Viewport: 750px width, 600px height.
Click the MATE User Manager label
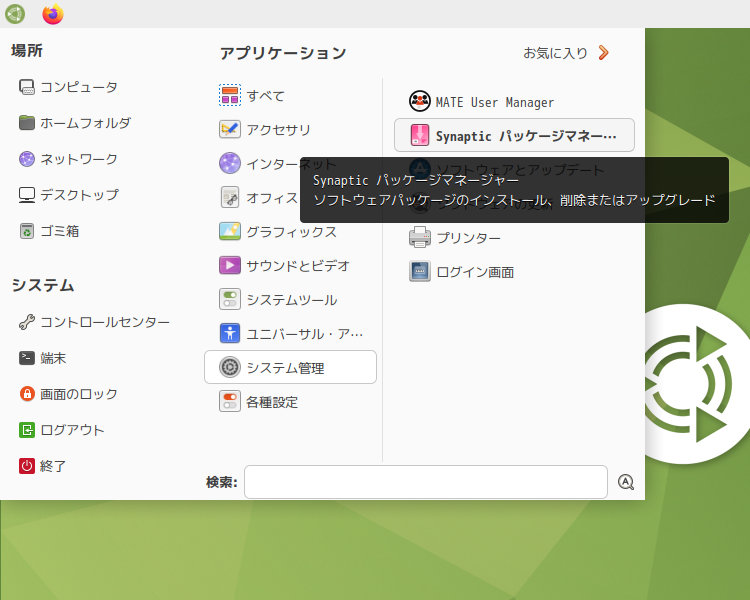[x=495, y=102]
